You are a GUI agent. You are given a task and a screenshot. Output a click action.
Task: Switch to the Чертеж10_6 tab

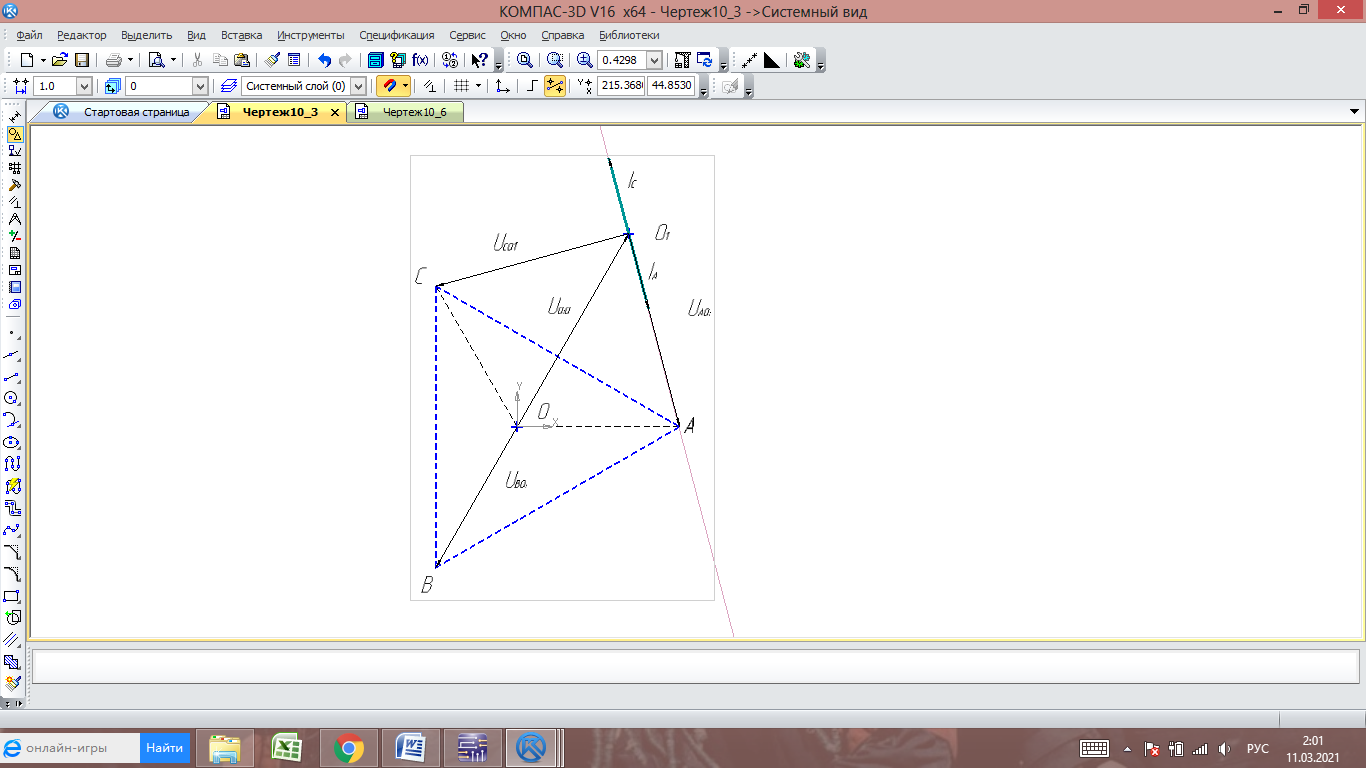click(x=414, y=112)
